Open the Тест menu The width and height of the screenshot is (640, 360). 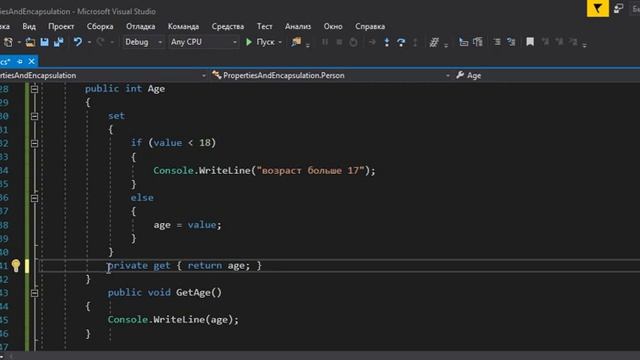264,27
